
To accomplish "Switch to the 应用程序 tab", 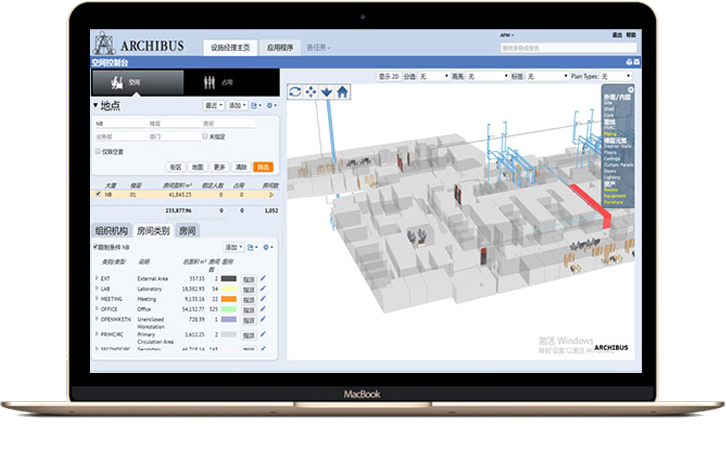I will click(x=280, y=47).
